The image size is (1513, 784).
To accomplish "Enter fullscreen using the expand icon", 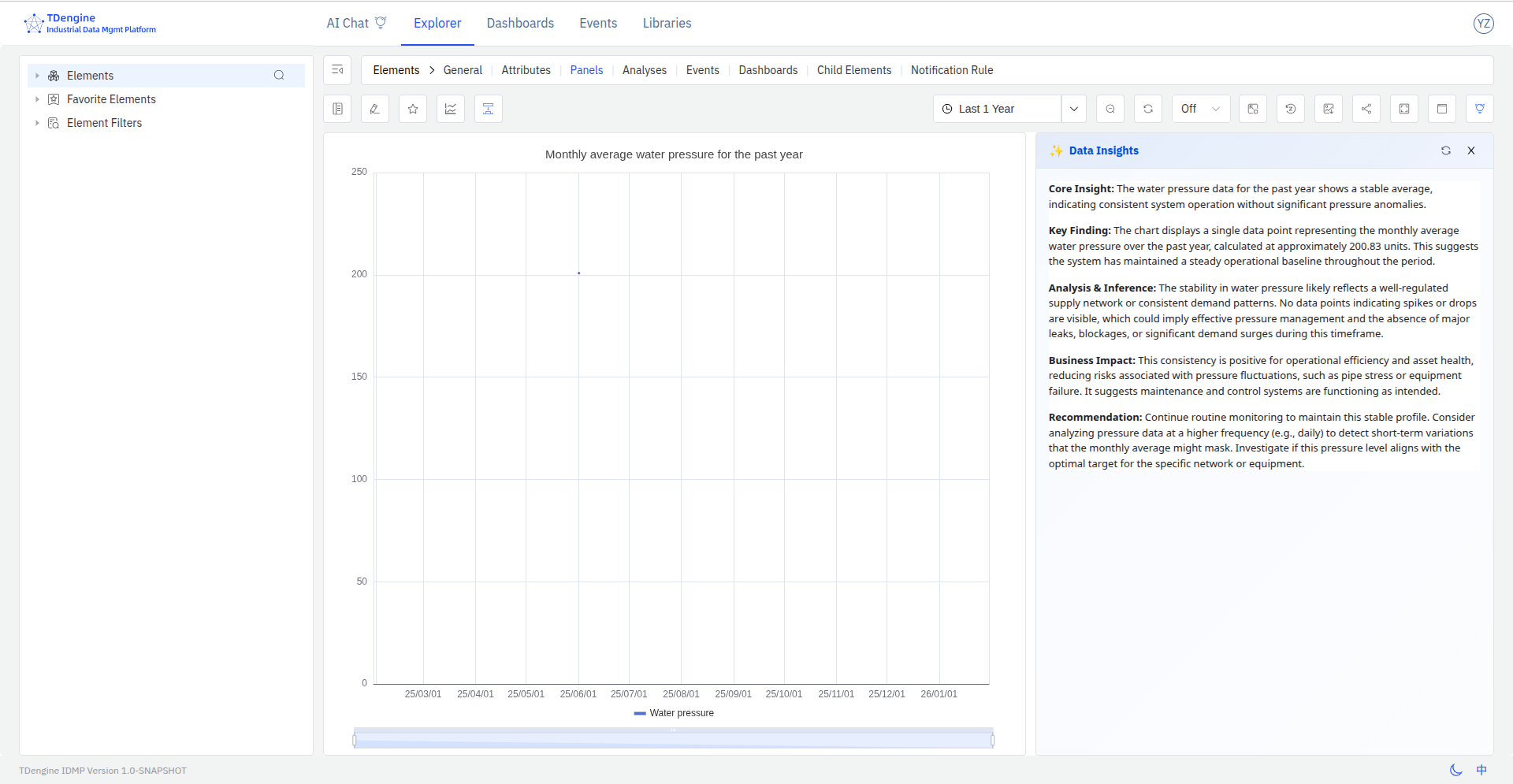I will point(1403,109).
